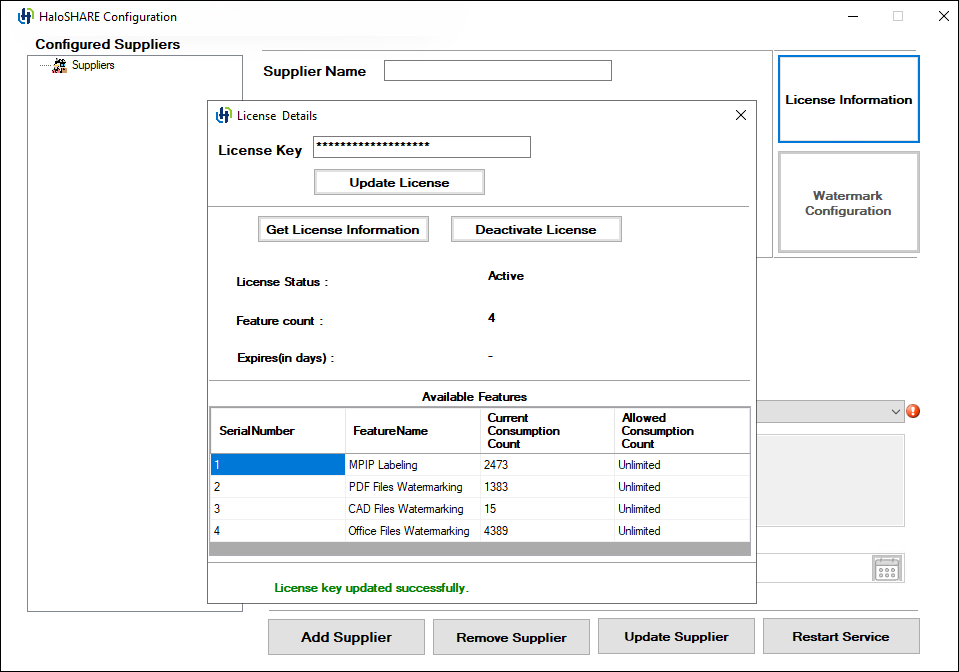Restart the service using Restart Service
The height and width of the screenshot is (672, 959).
(840, 637)
